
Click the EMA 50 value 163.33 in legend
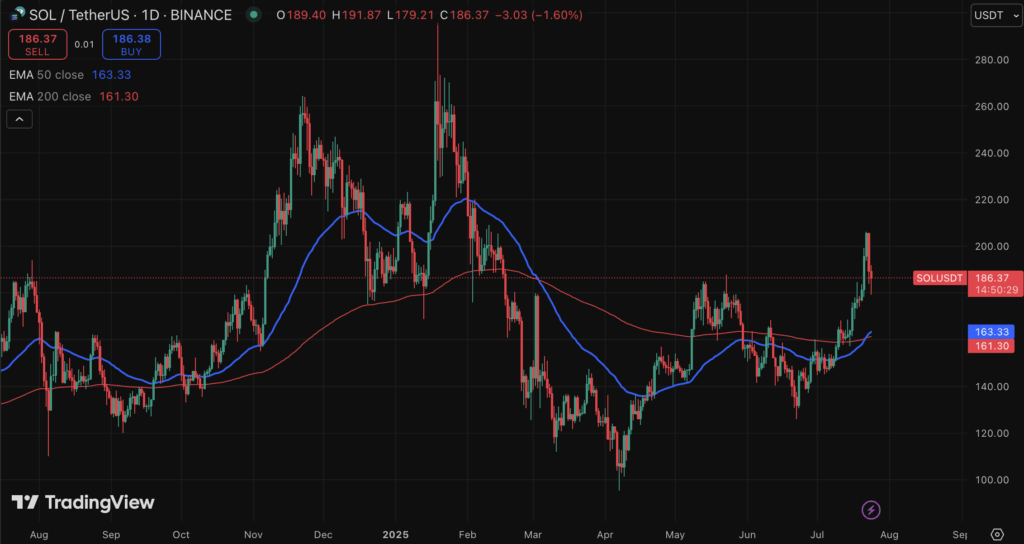click(111, 74)
